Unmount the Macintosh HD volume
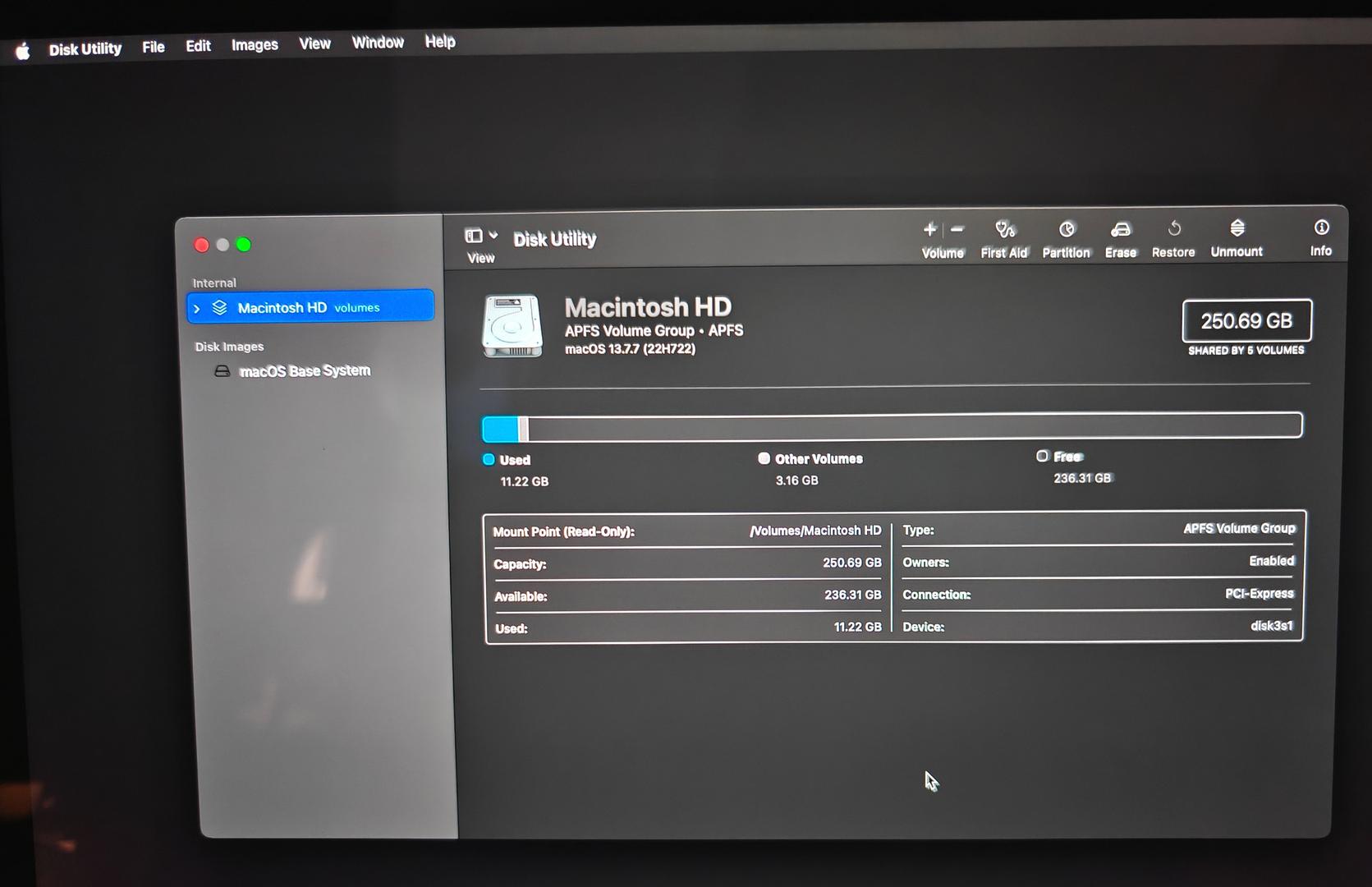This screenshot has width=1372, height=887. point(1237,237)
